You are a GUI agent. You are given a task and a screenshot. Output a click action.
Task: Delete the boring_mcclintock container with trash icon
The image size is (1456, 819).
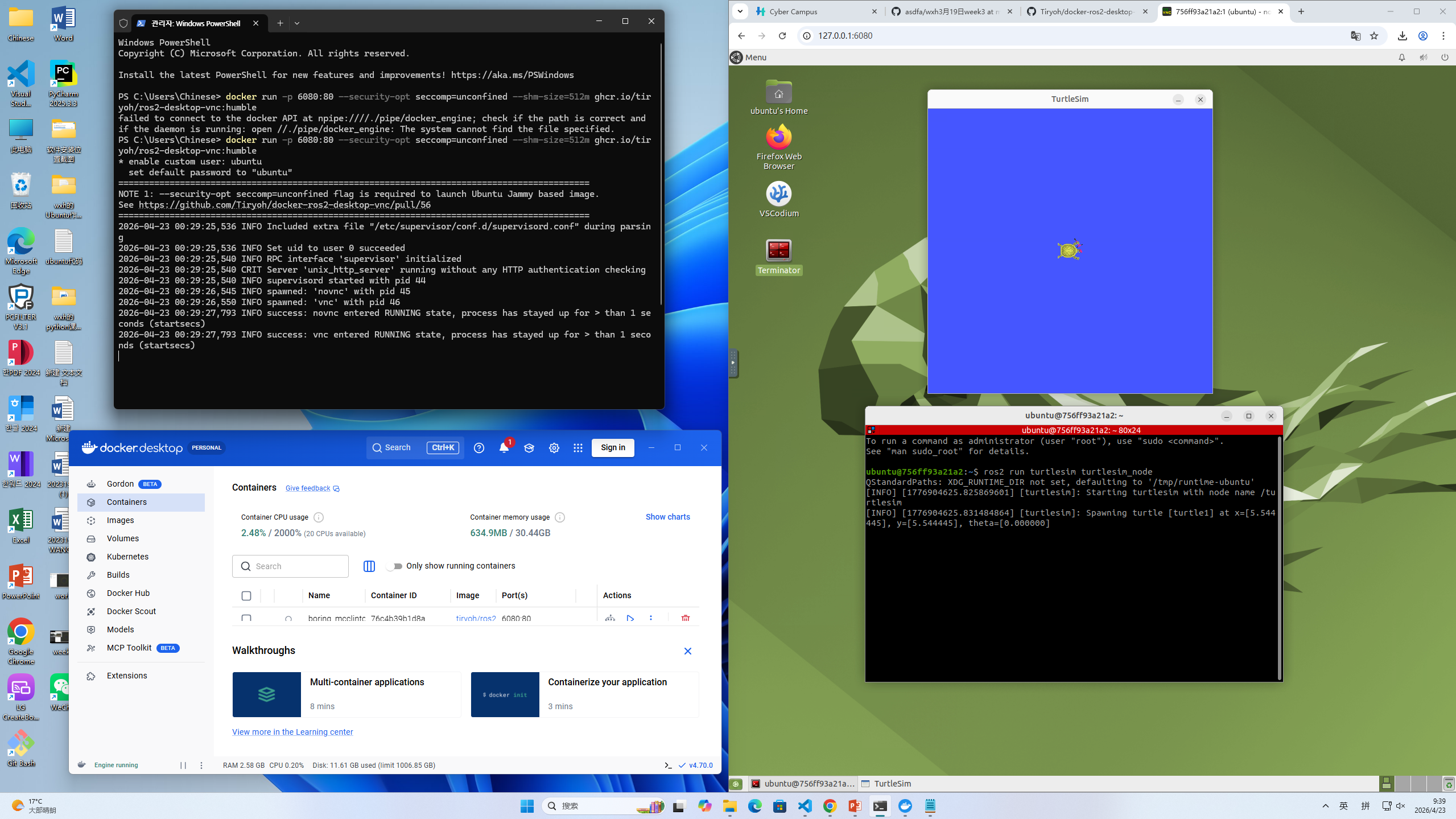(686, 618)
